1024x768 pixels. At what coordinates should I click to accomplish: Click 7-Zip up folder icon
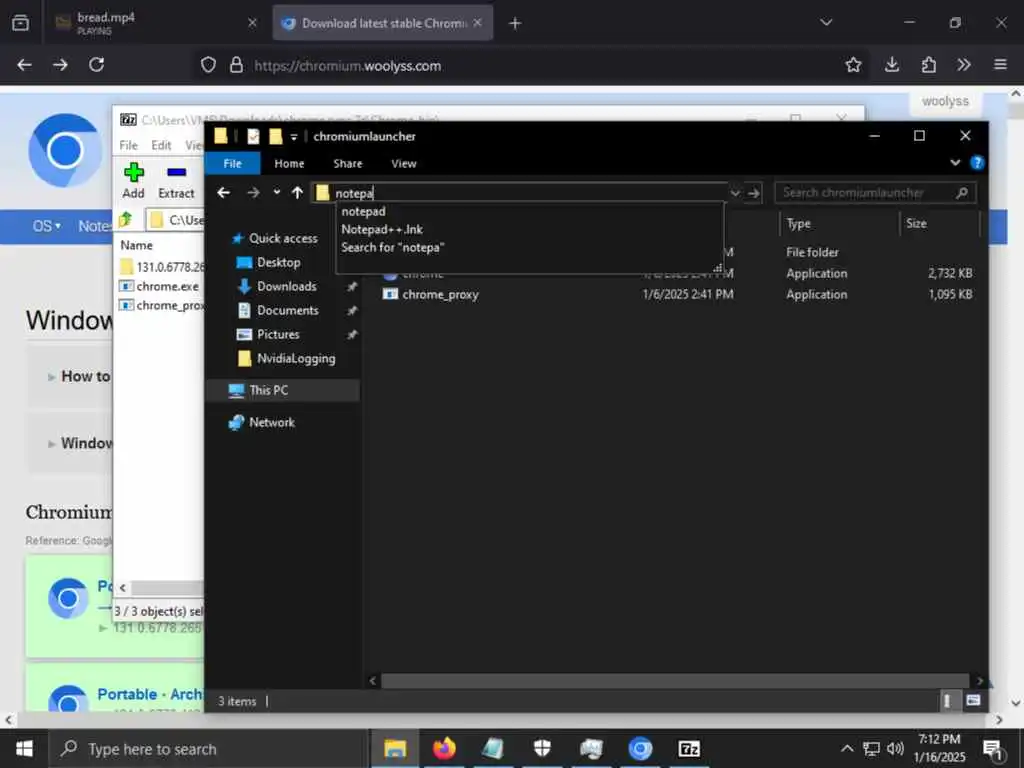[x=126, y=219]
